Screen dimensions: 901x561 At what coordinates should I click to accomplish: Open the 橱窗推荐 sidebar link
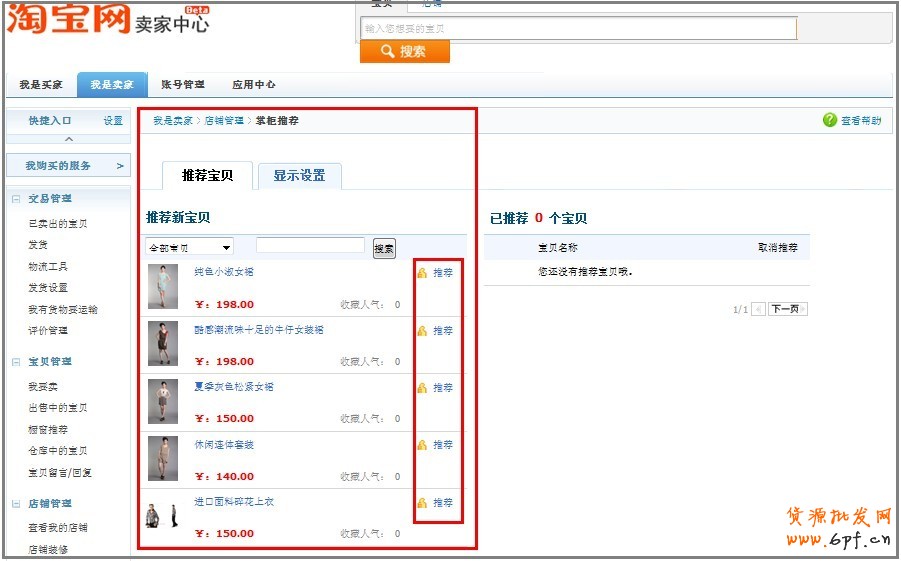48,429
